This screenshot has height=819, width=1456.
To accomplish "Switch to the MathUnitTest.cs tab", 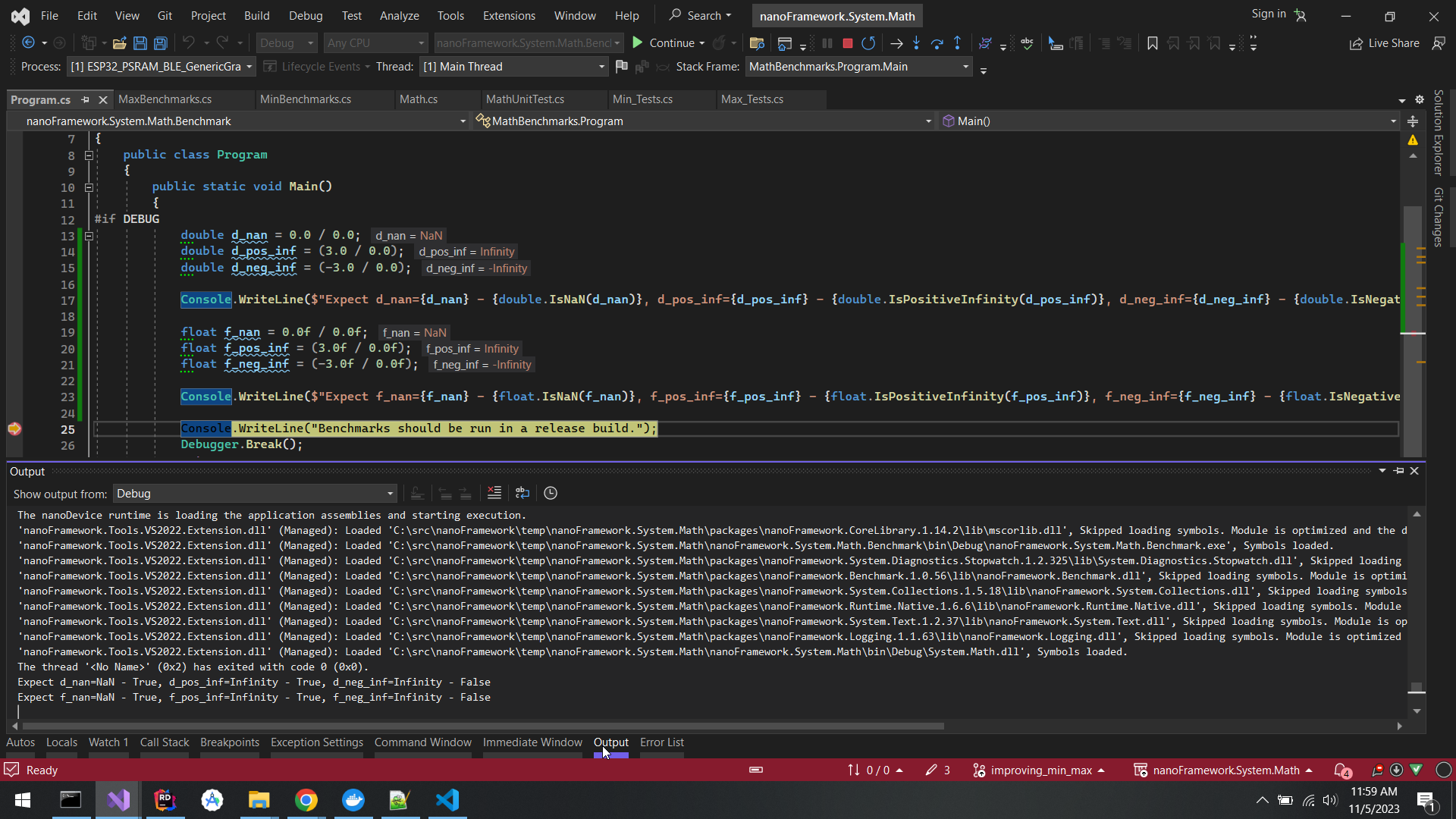I will [525, 99].
